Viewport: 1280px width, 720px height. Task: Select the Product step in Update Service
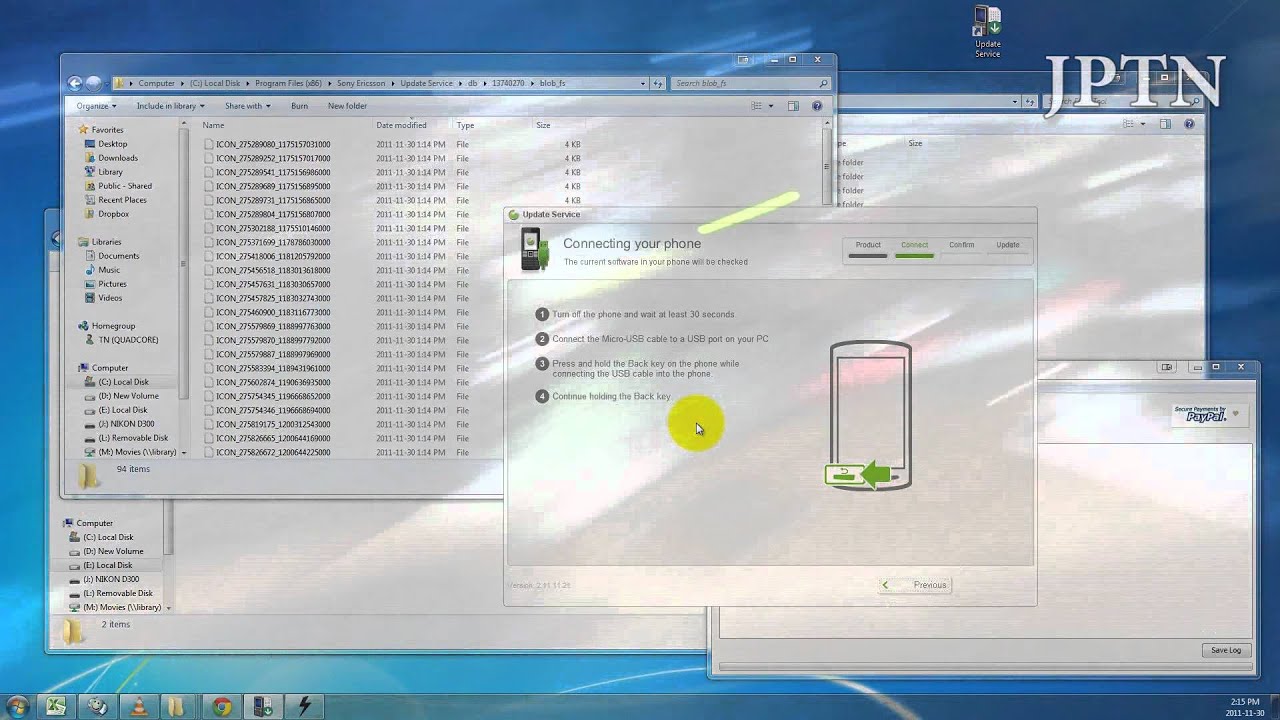point(868,248)
